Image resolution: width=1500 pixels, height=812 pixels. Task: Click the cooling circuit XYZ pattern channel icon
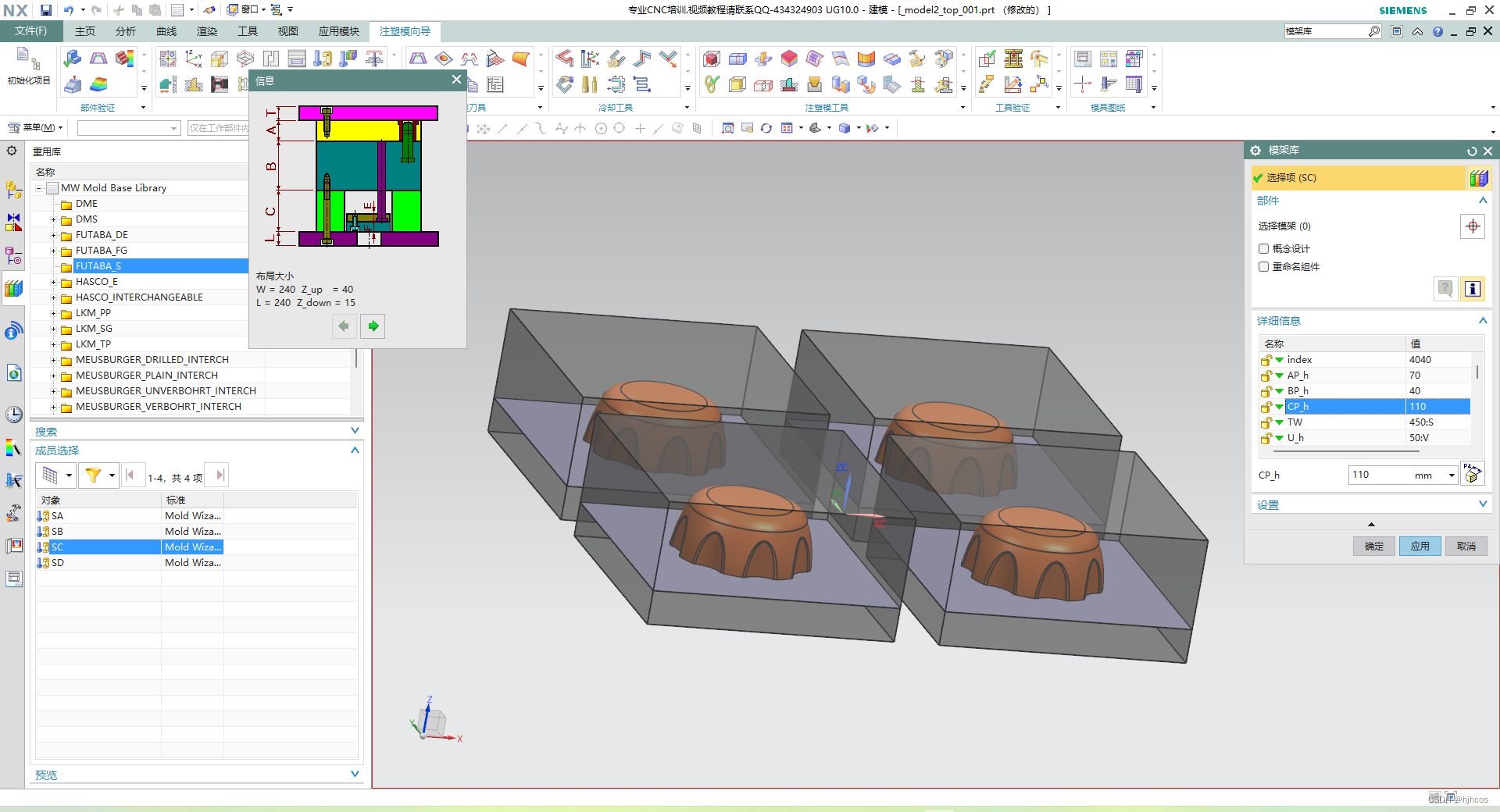pyautogui.click(x=591, y=59)
